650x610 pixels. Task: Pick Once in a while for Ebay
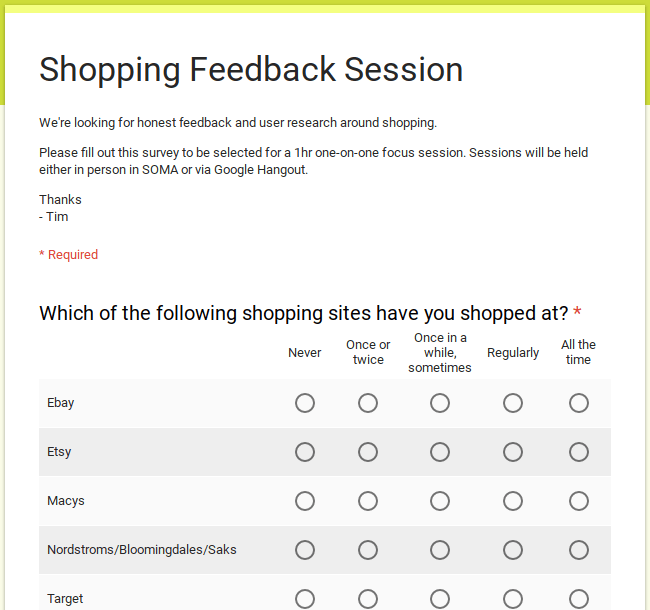(x=440, y=403)
